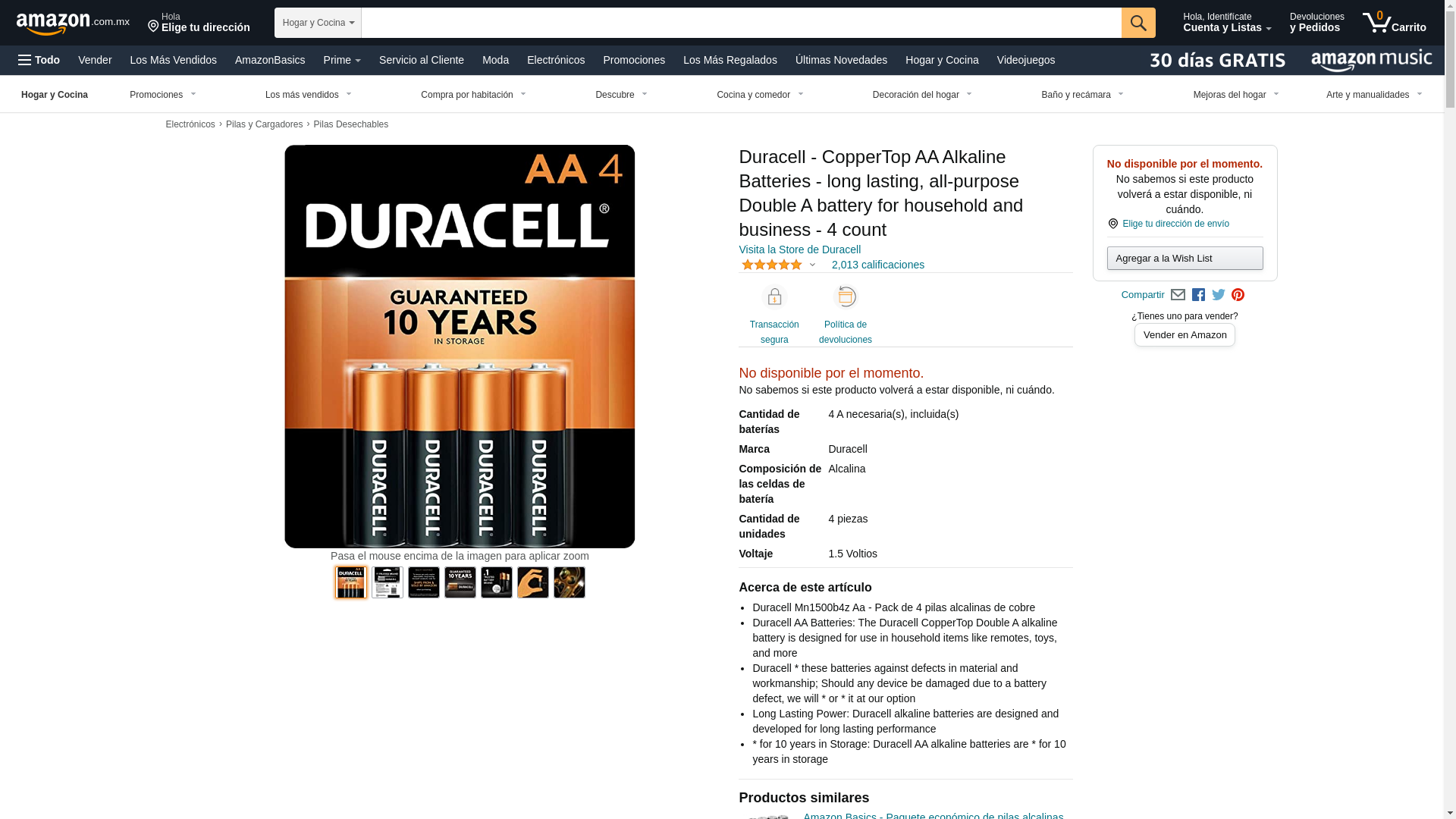Share via Twitter icon
Image resolution: width=1456 pixels, height=819 pixels.
coord(1218,295)
